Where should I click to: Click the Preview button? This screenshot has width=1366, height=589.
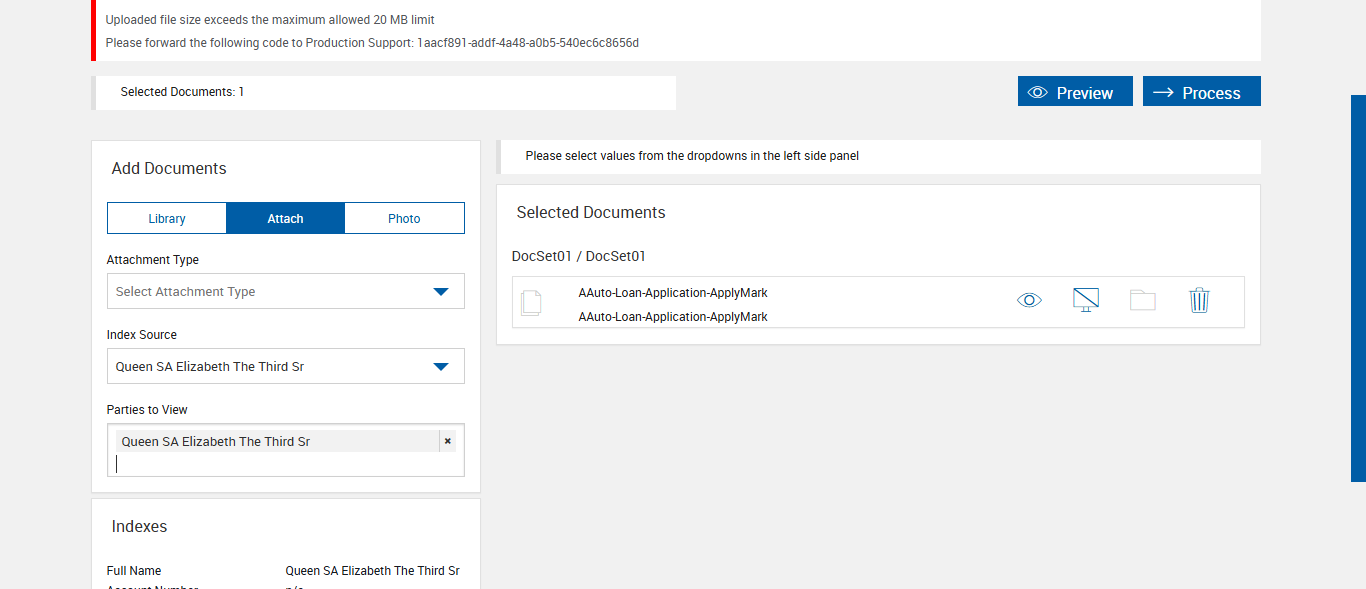coord(1075,92)
